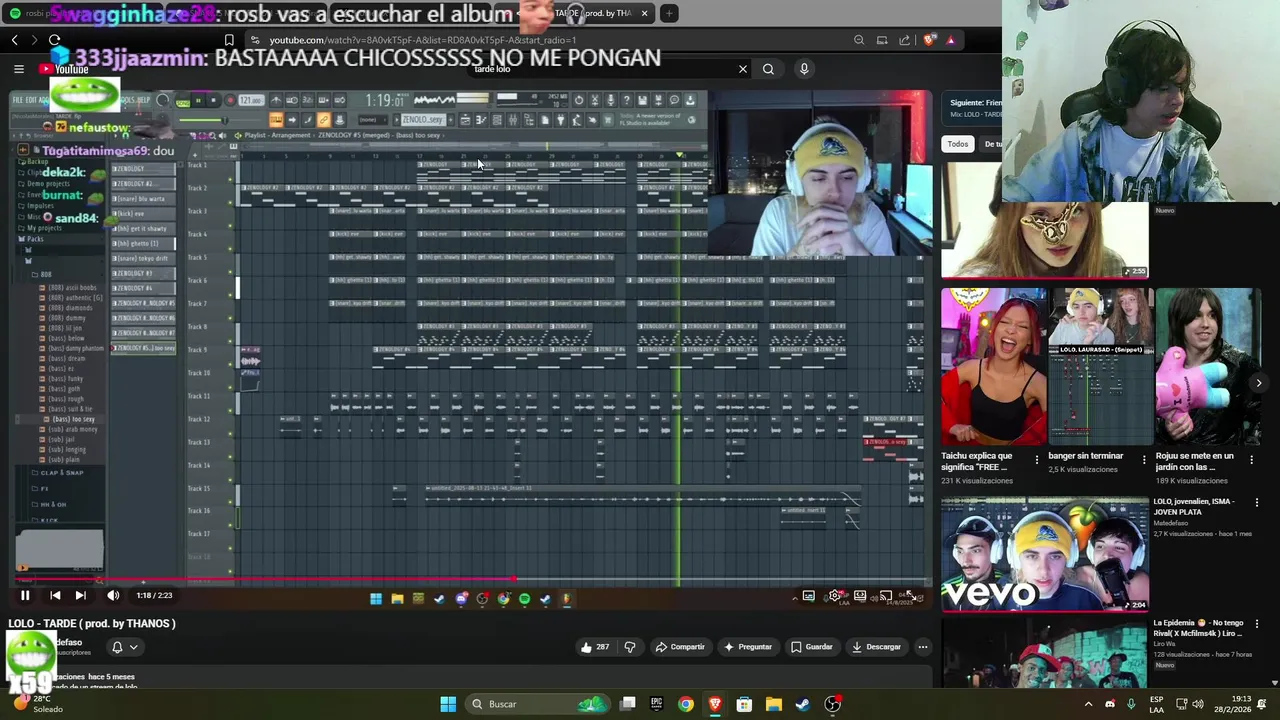Open the player settings gear
This screenshot has width=1280, height=720.
pyautogui.click(x=835, y=596)
